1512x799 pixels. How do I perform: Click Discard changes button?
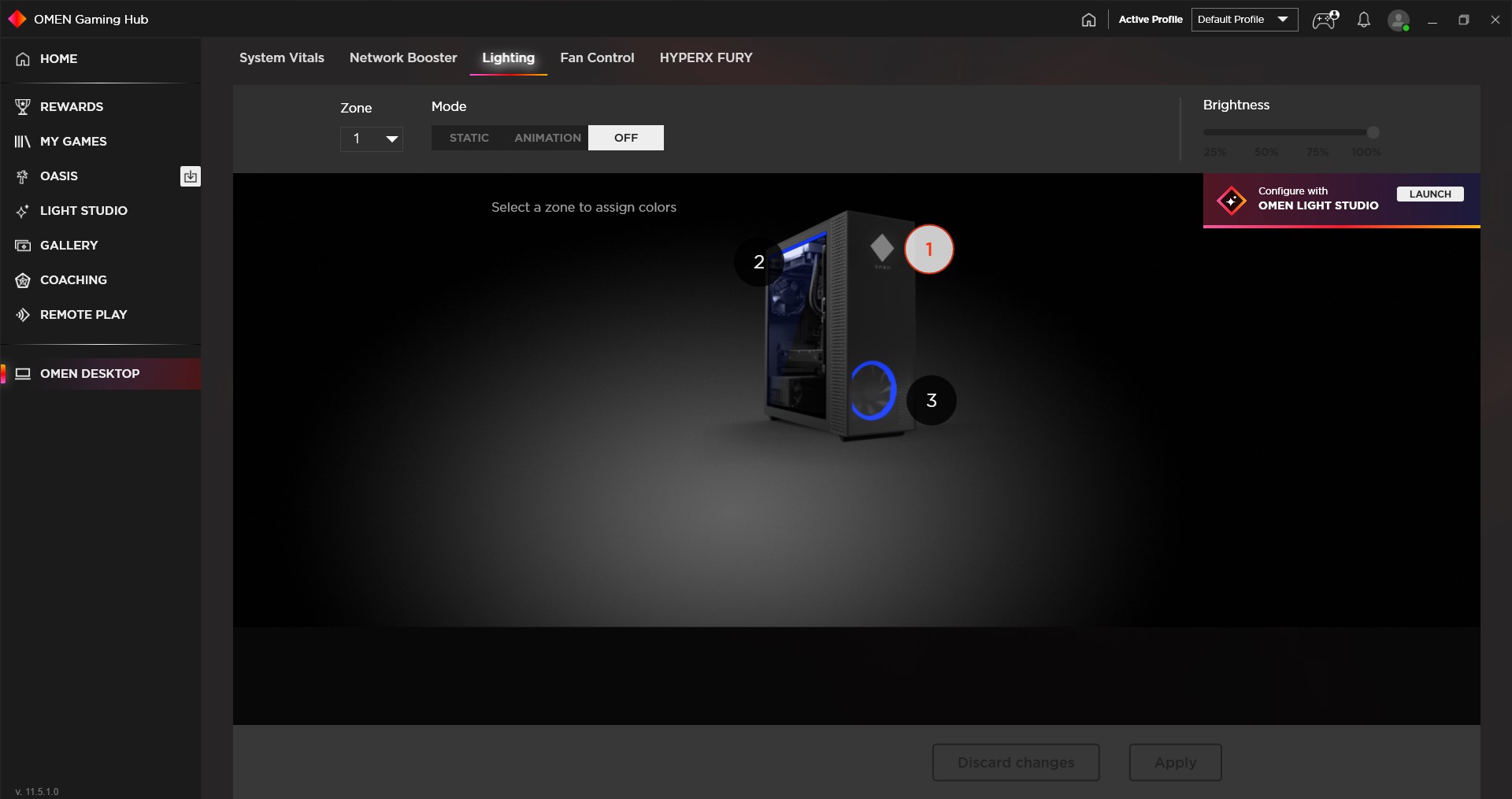pos(1016,763)
